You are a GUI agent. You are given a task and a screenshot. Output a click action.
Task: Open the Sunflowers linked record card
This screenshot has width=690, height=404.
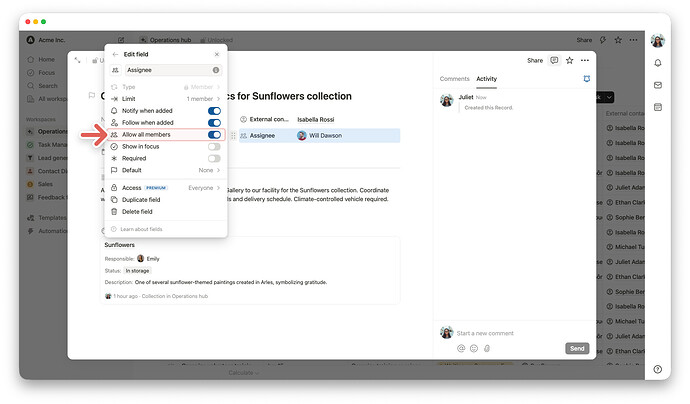(x=250, y=270)
